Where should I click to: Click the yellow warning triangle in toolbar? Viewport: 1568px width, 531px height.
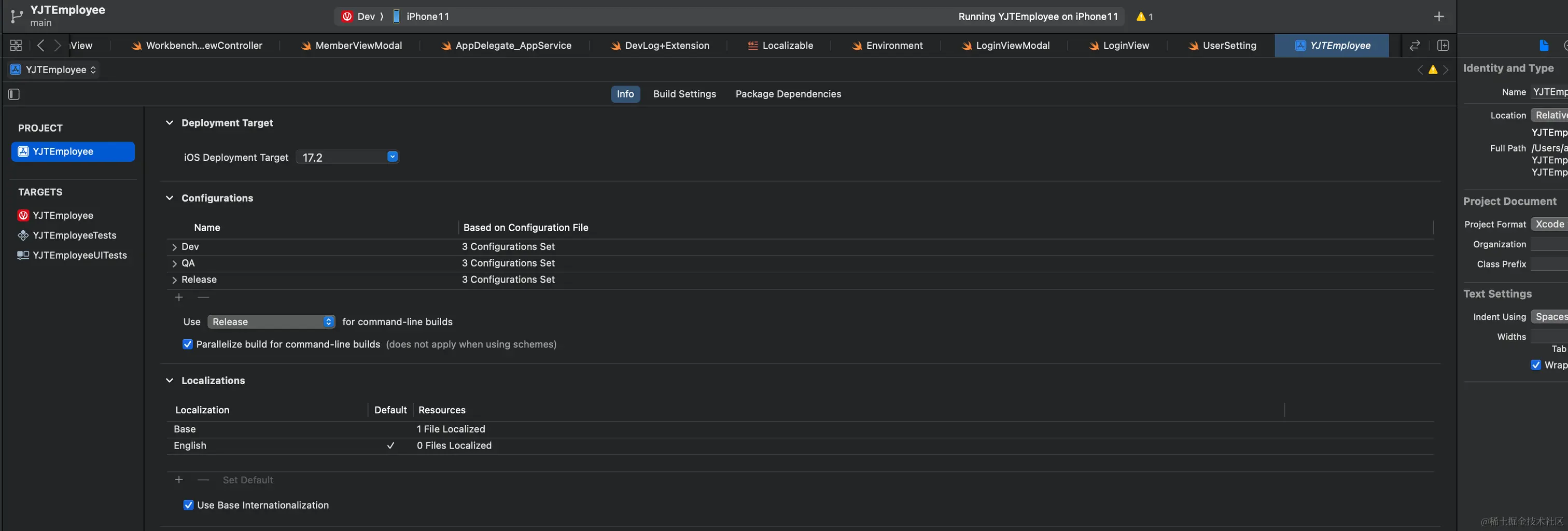[1141, 17]
